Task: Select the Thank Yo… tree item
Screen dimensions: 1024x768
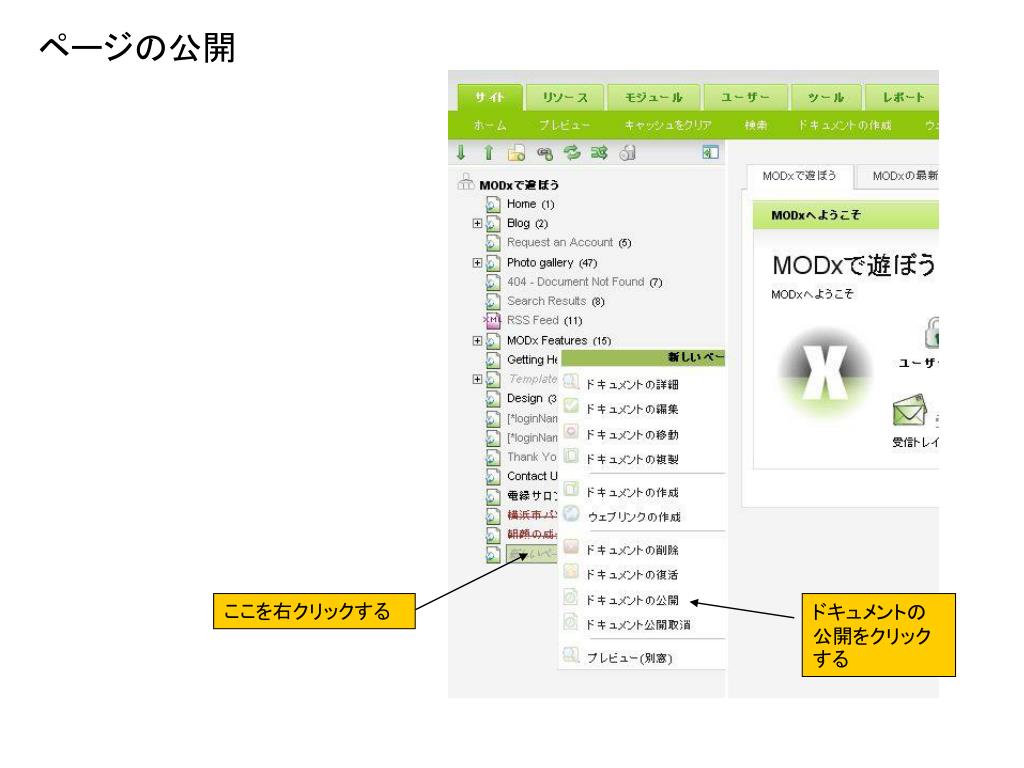Action: pyautogui.click(x=532, y=456)
